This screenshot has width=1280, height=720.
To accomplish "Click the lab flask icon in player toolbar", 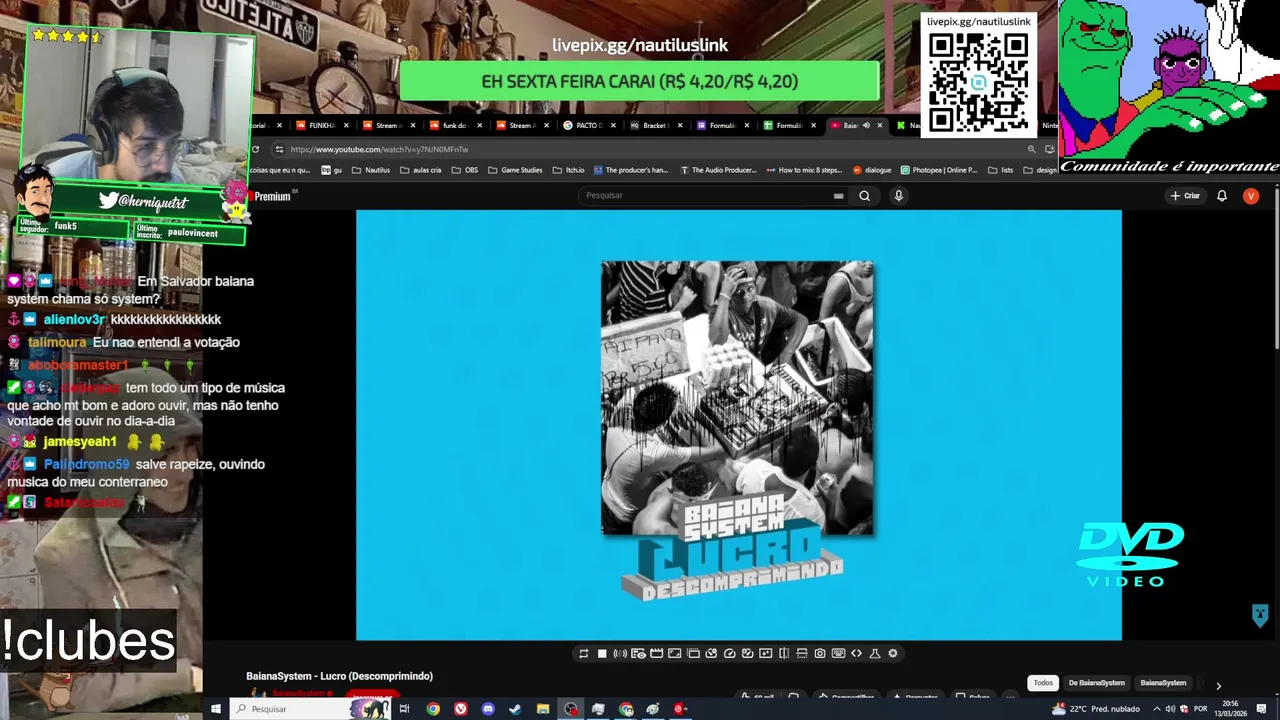I will (x=875, y=654).
